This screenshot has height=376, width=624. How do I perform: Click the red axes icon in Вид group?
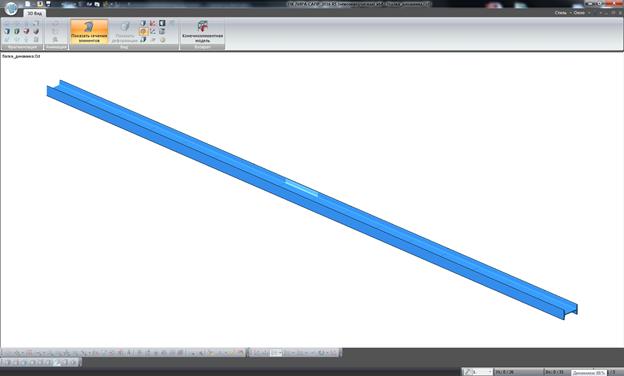coord(153,23)
